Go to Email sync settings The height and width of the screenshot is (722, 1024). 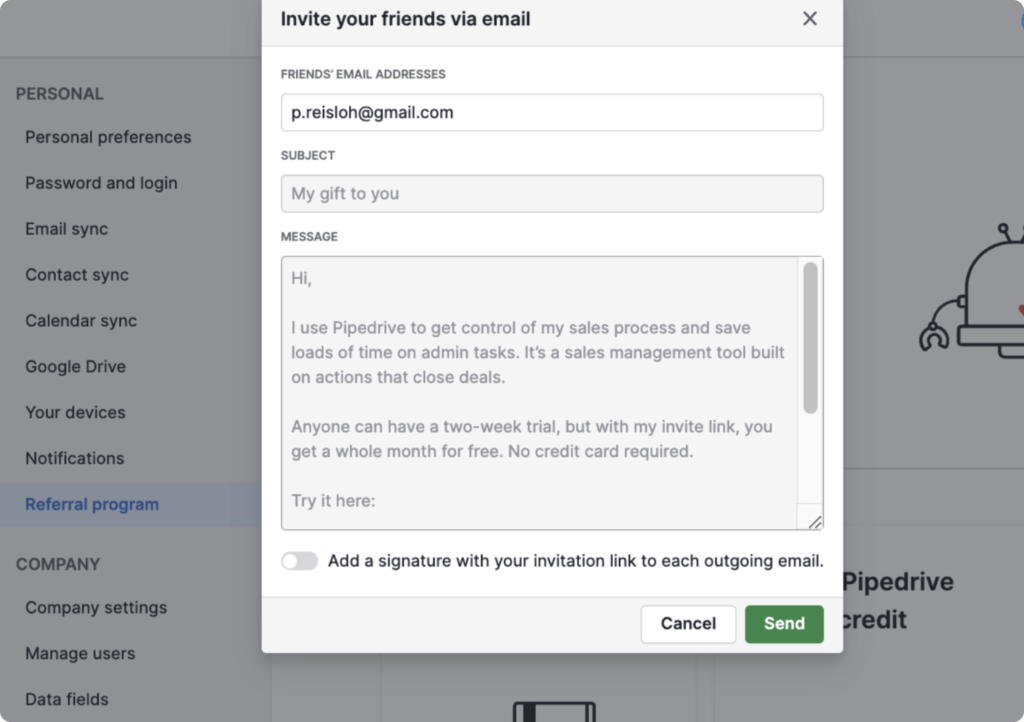click(67, 229)
